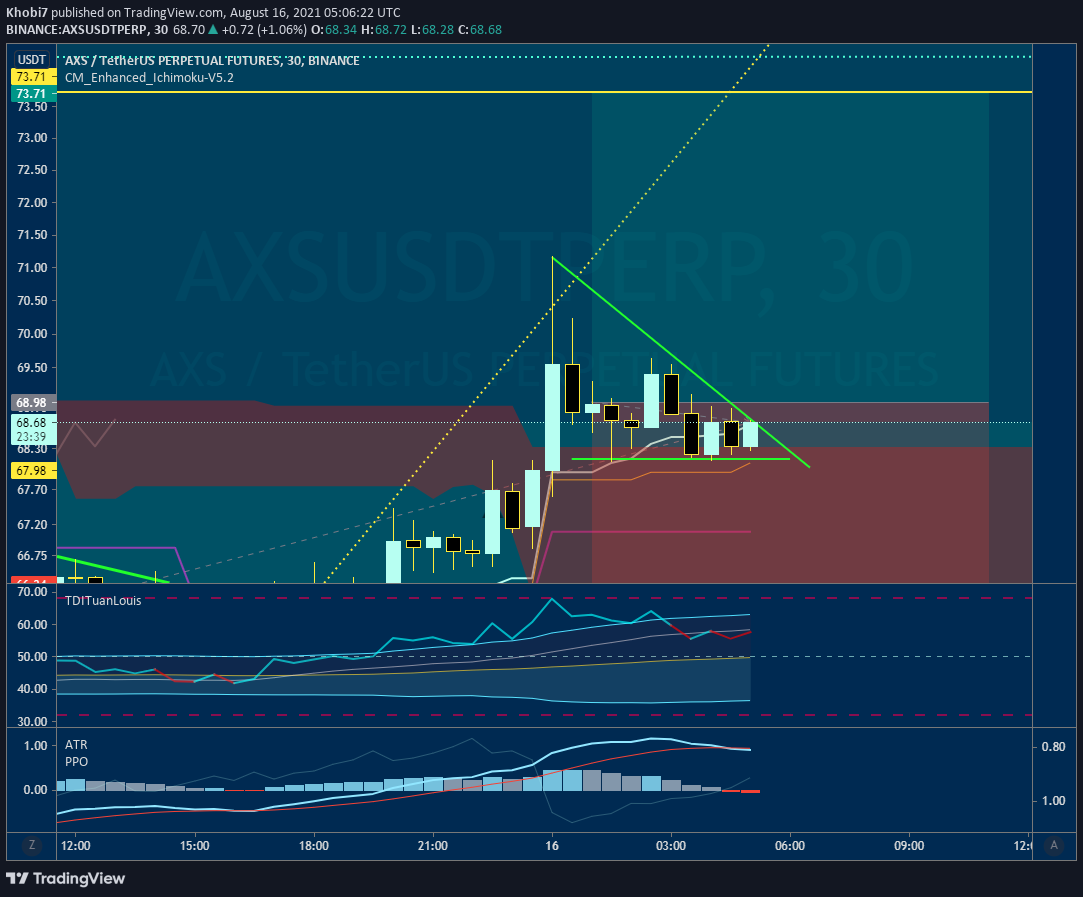This screenshot has width=1083, height=897.
Task: Select the TDITuanLouis indicator label
Action: pos(103,600)
